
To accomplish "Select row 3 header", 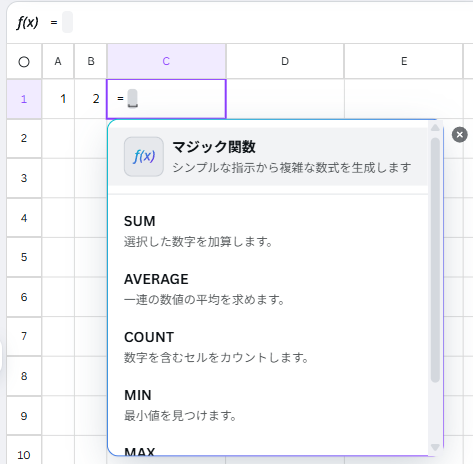I will point(24,178).
